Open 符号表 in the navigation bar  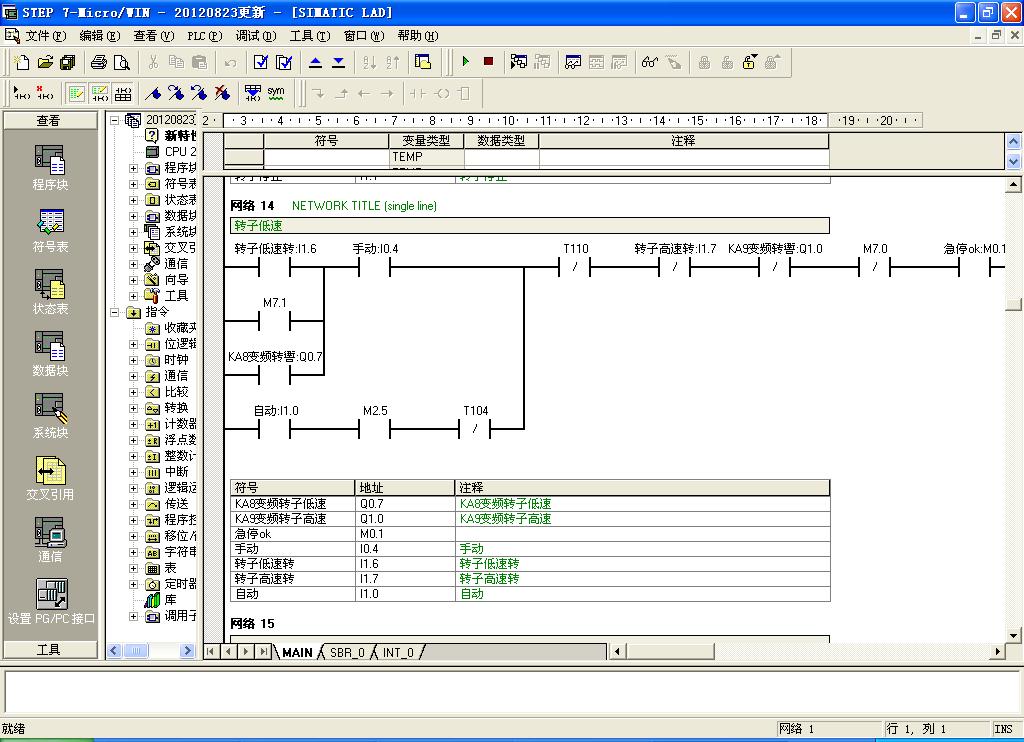50,230
